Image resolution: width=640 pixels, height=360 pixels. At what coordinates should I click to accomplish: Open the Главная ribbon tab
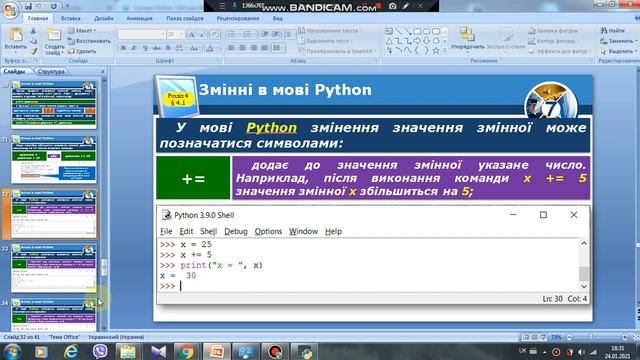tap(38, 18)
